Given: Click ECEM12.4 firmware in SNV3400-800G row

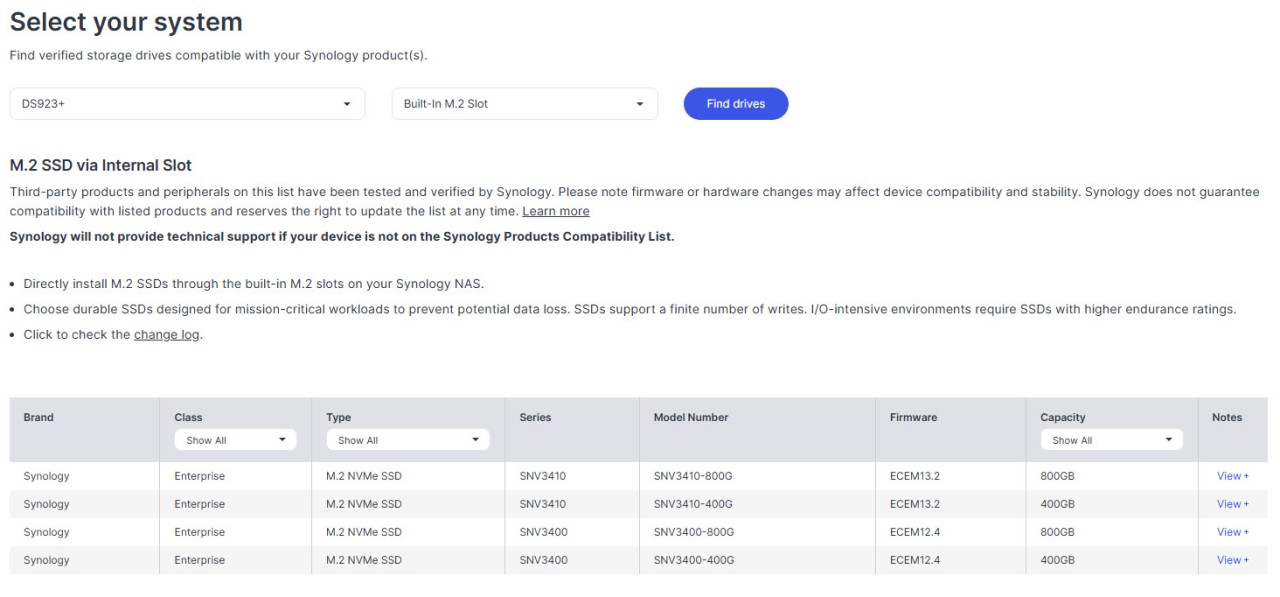Looking at the screenshot, I should (915, 532).
